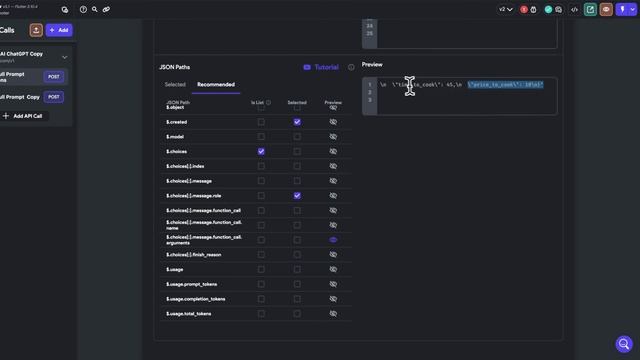Open the floating search help bubble
The width and height of the screenshot is (640, 360).
pyautogui.click(x=624, y=344)
